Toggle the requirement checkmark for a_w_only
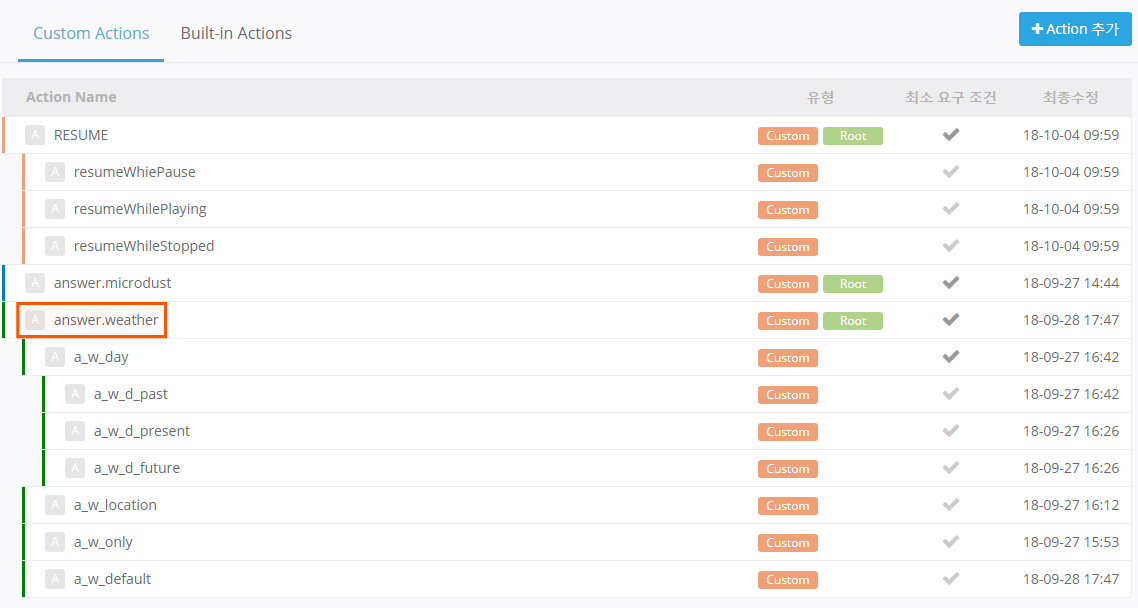The image size is (1138, 608). point(951,542)
